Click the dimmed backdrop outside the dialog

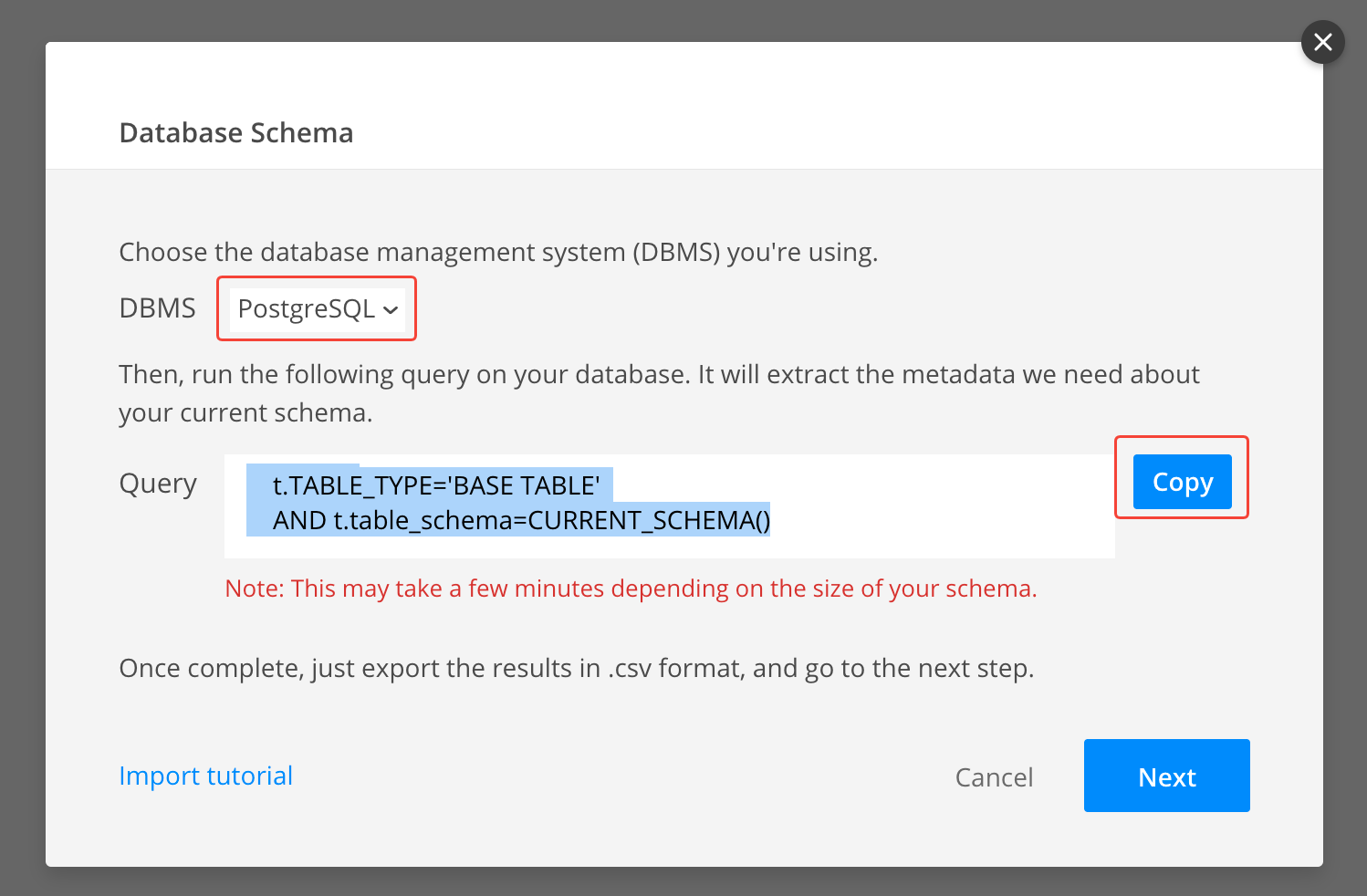[22, 456]
